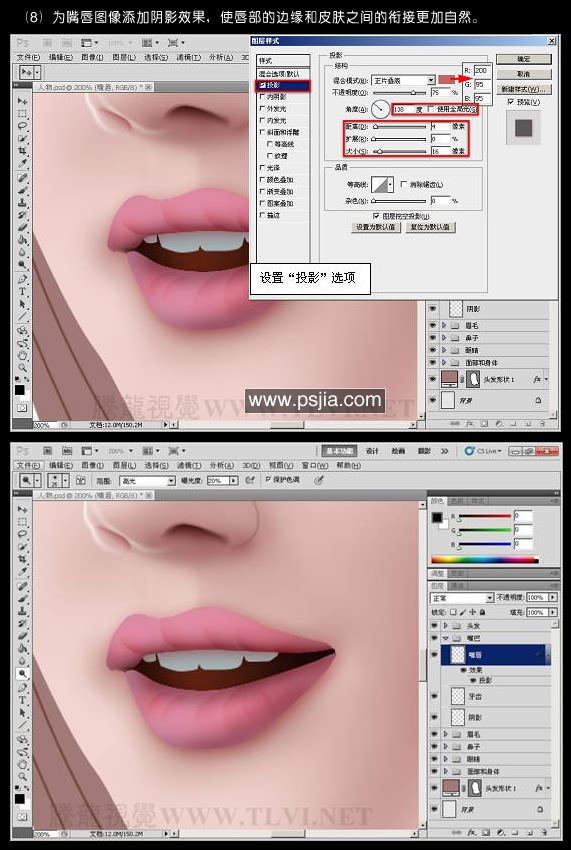Click the tablet pressure icon after 保护色调
Image resolution: width=571 pixels, height=850 pixels.
point(319,480)
